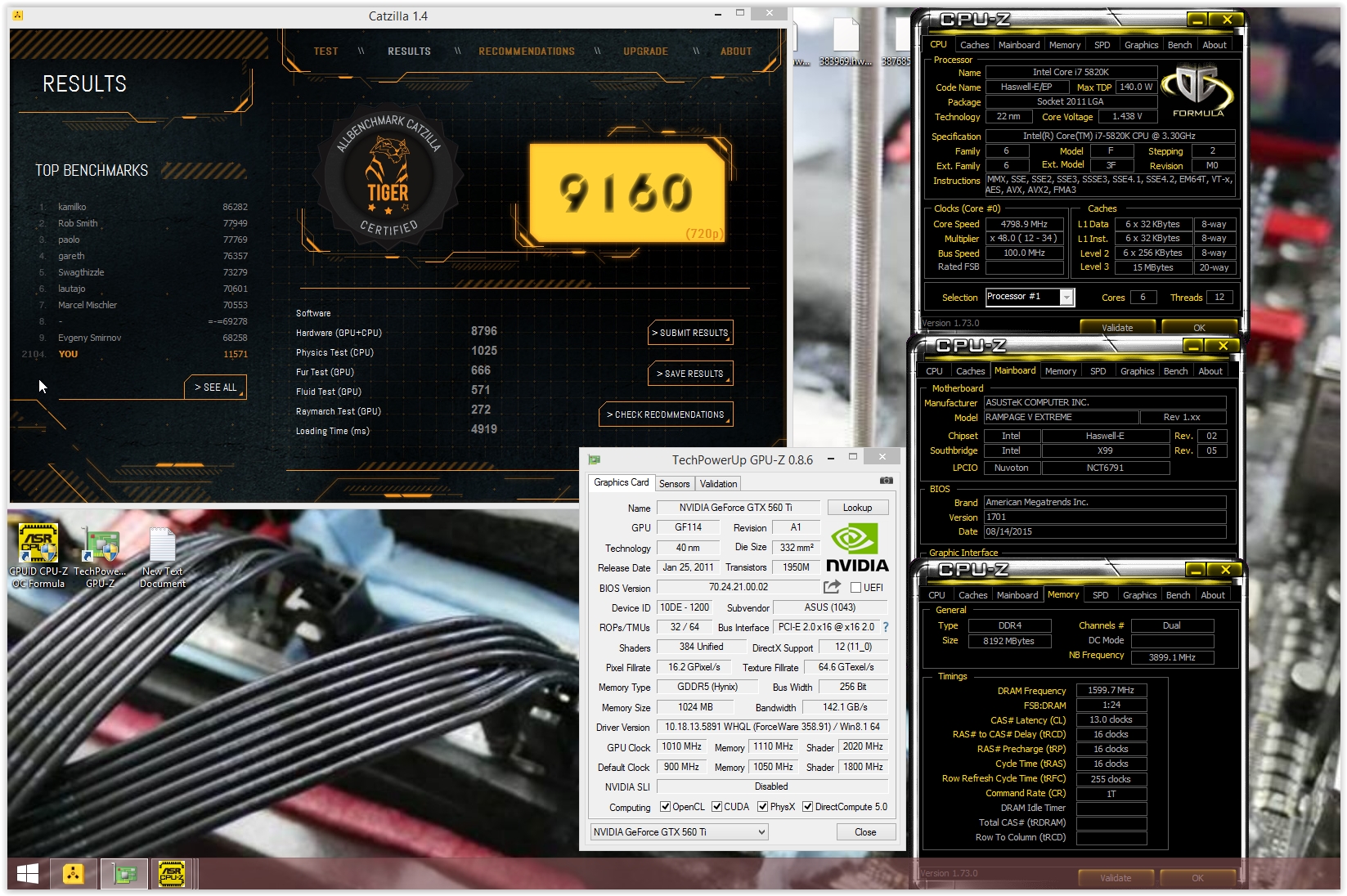Click DRAM Frequency 1599.7 MHz value

[1111, 690]
